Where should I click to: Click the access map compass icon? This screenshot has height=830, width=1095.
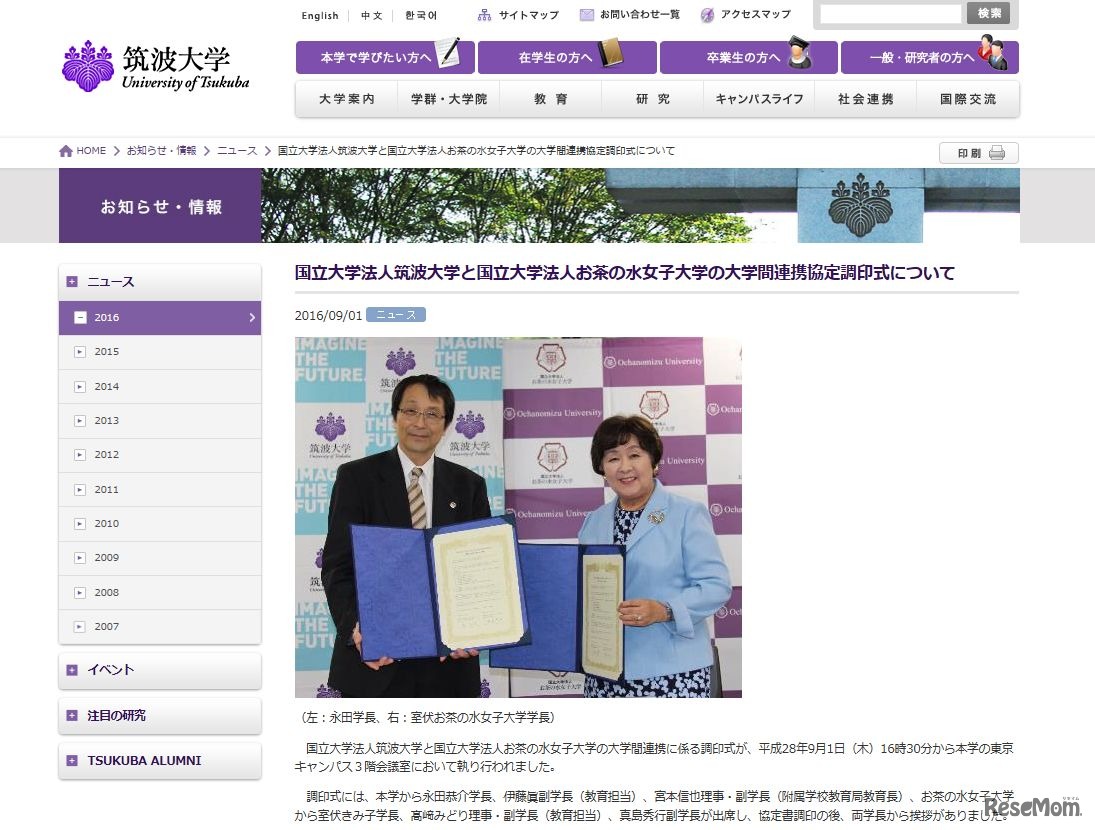coord(707,15)
